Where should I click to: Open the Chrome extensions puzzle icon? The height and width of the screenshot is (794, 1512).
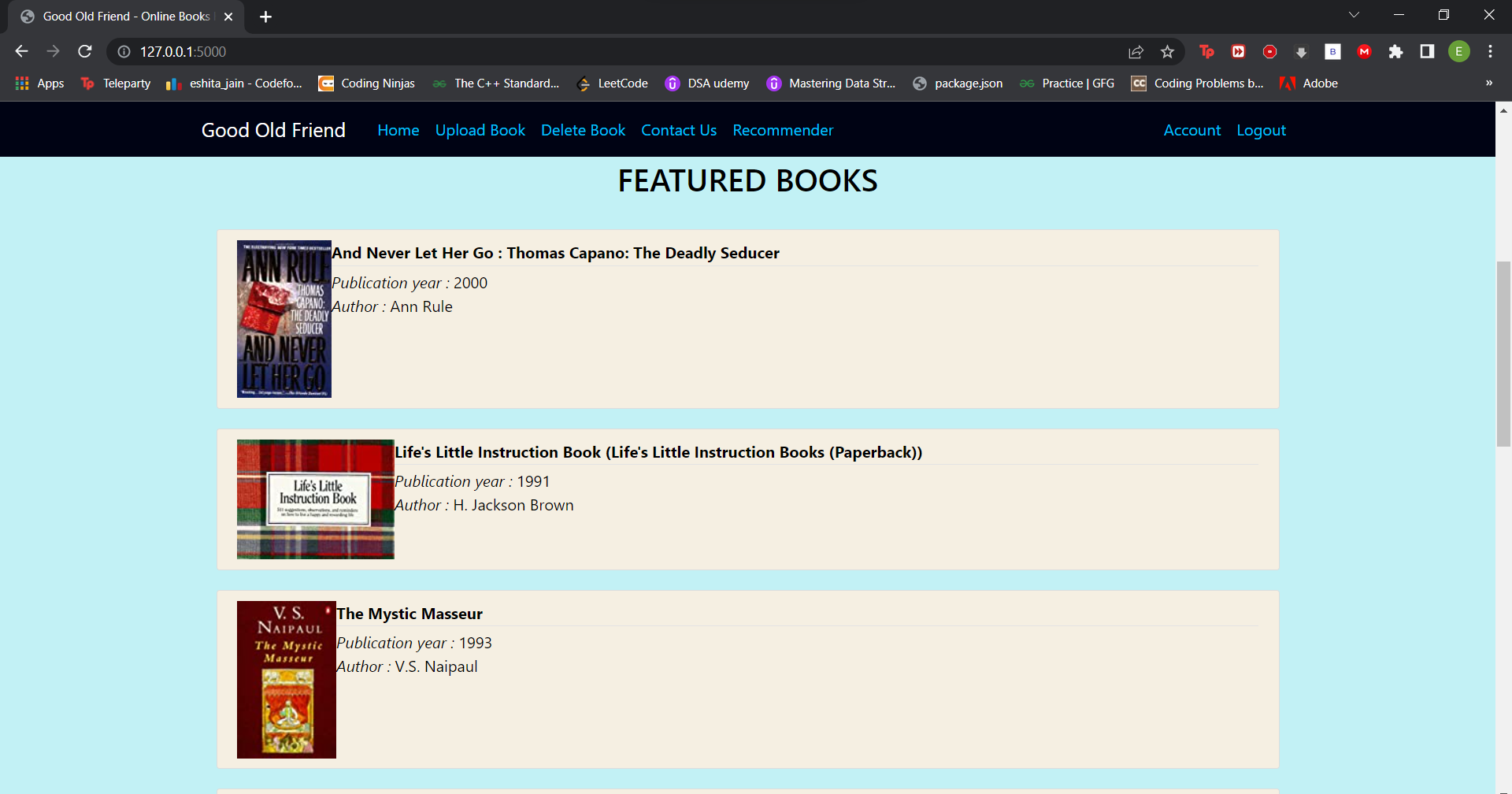pos(1396,51)
